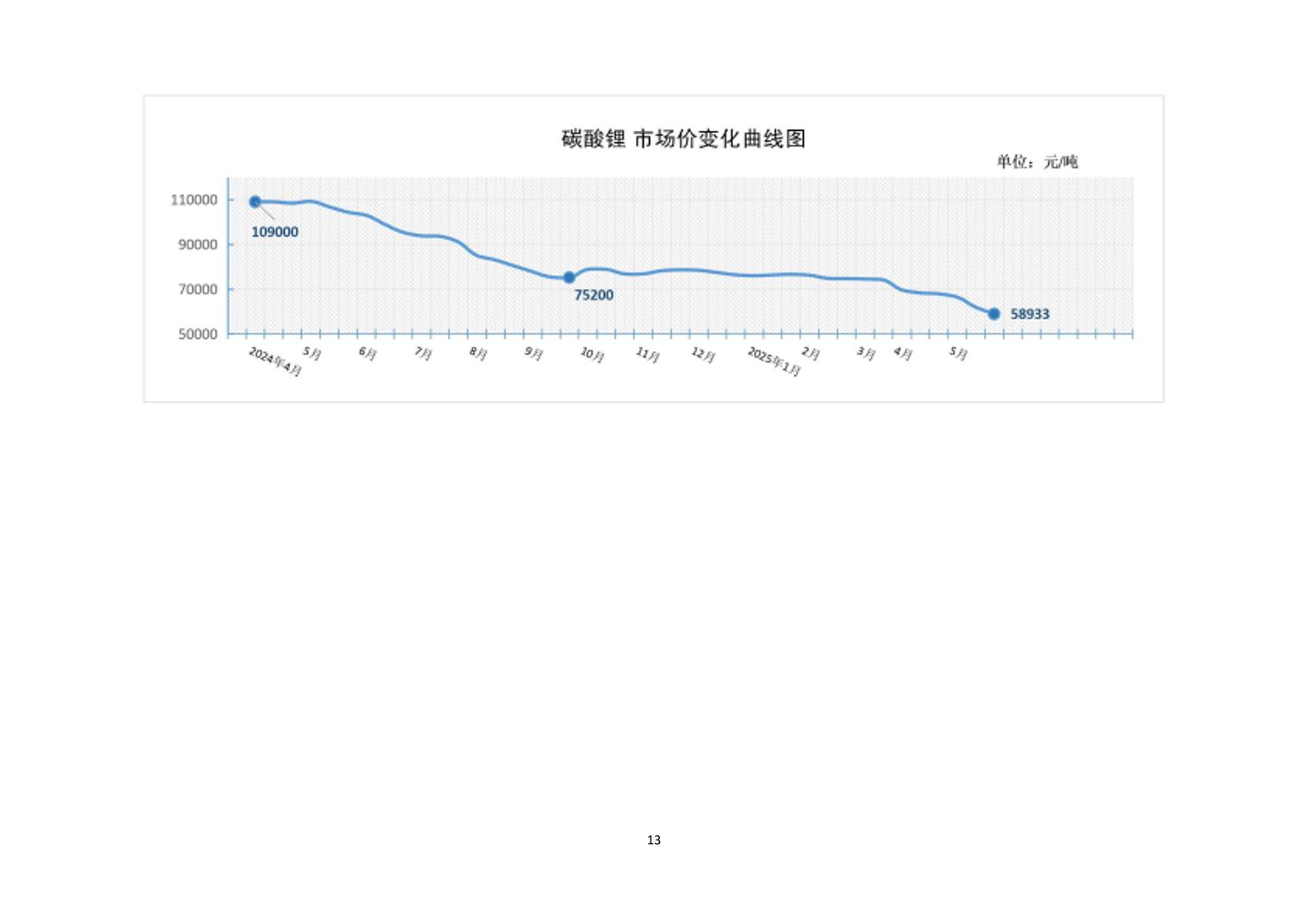Click the chart title 碳酸锂 市场价变化曲线图
1308x924 pixels.
[x=683, y=139]
